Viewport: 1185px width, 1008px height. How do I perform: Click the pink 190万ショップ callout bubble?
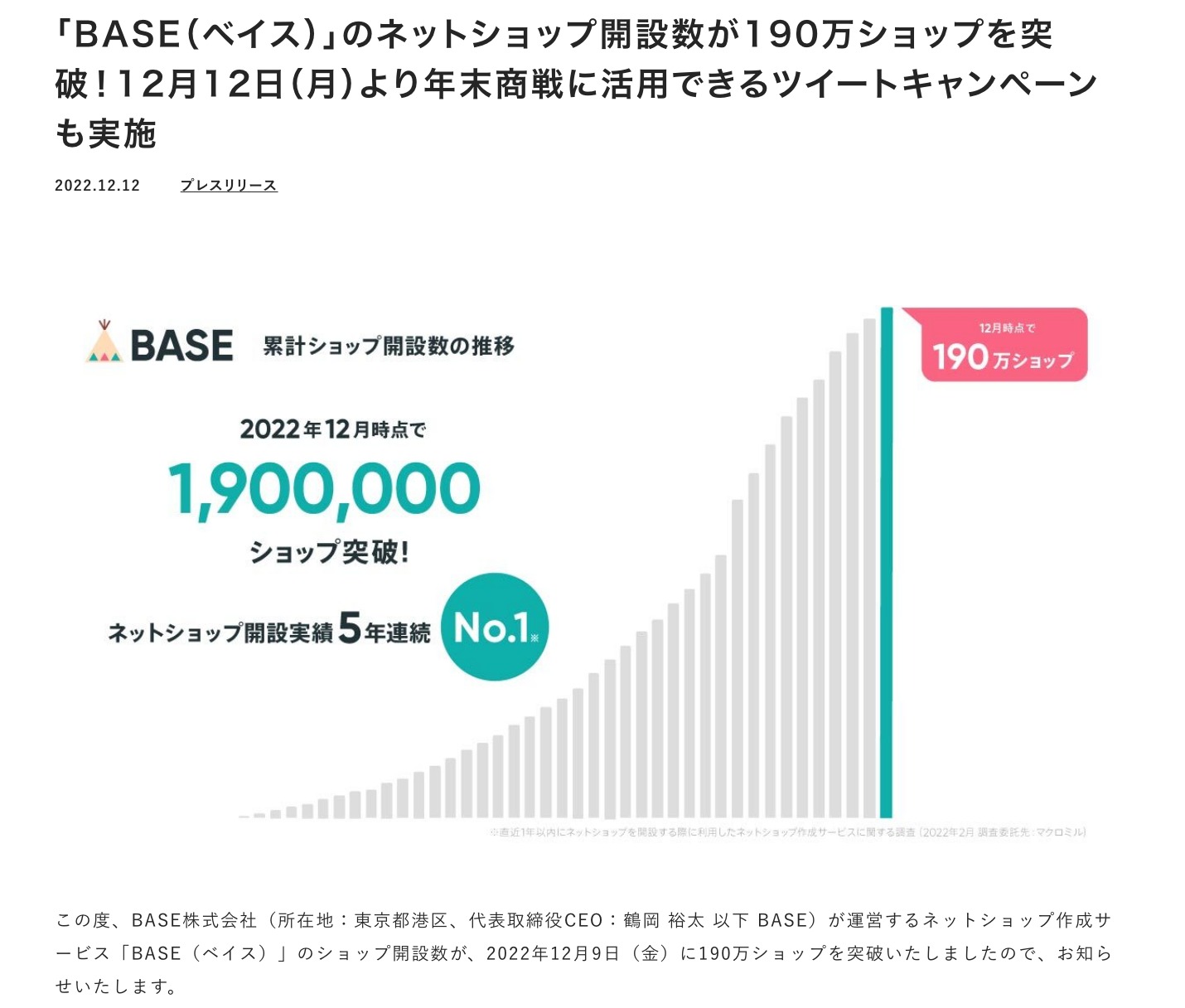click(x=1004, y=346)
